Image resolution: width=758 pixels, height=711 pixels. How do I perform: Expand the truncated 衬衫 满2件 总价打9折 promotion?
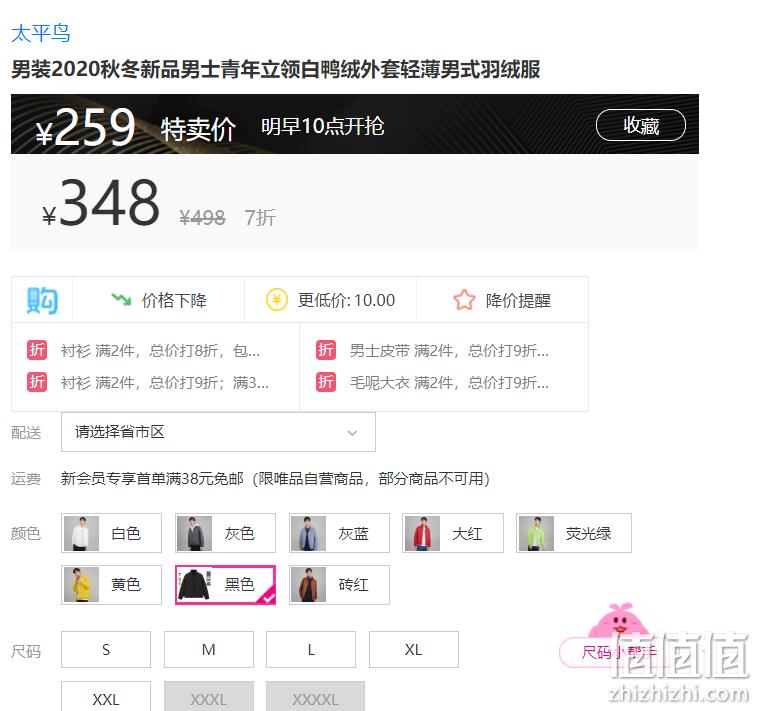[164, 382]
